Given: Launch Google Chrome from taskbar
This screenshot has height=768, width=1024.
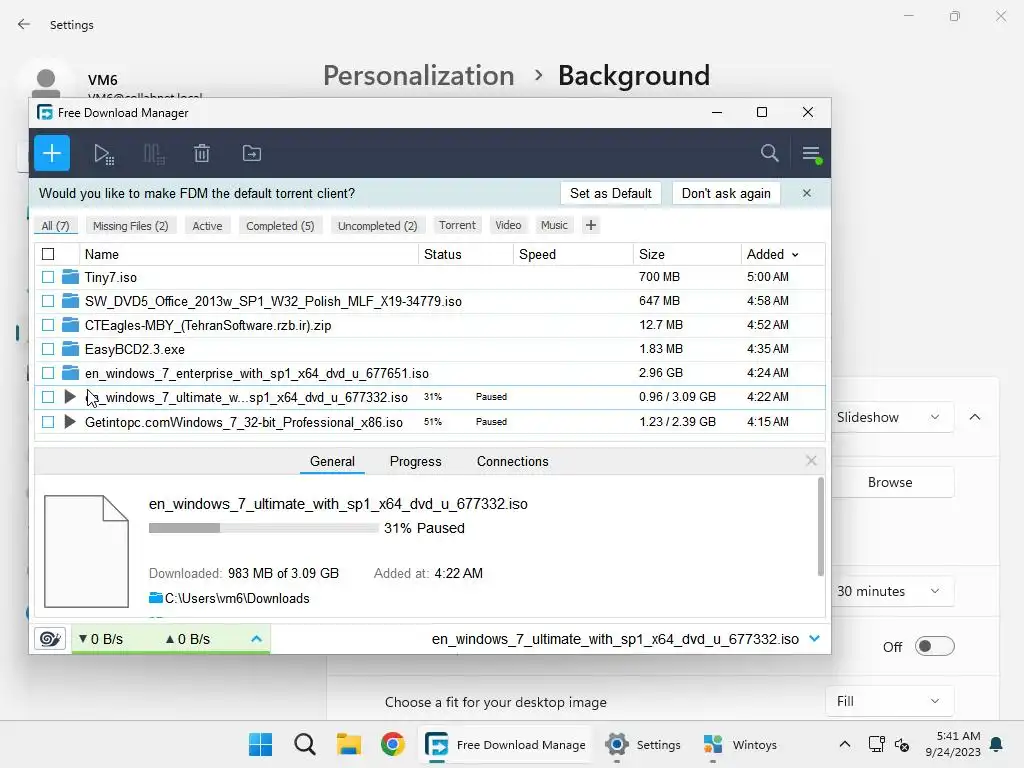Looking at the screenshot, I should [x=392, y=744].
